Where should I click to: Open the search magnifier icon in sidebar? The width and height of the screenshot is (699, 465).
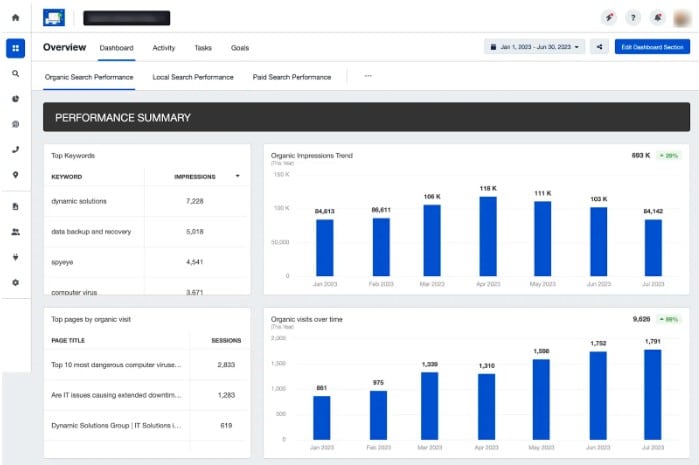coord(15,73)
